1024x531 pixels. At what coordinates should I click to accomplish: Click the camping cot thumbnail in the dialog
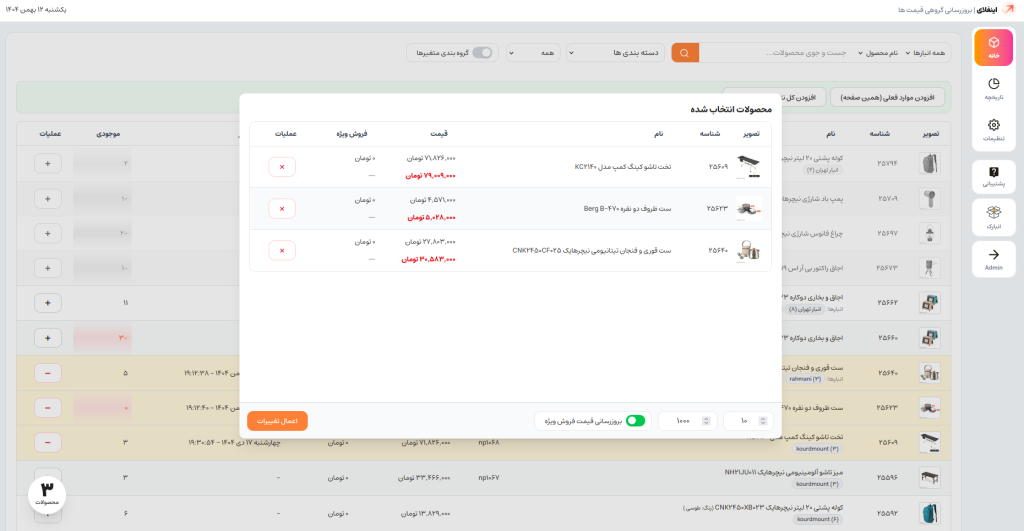coord(748,167)
